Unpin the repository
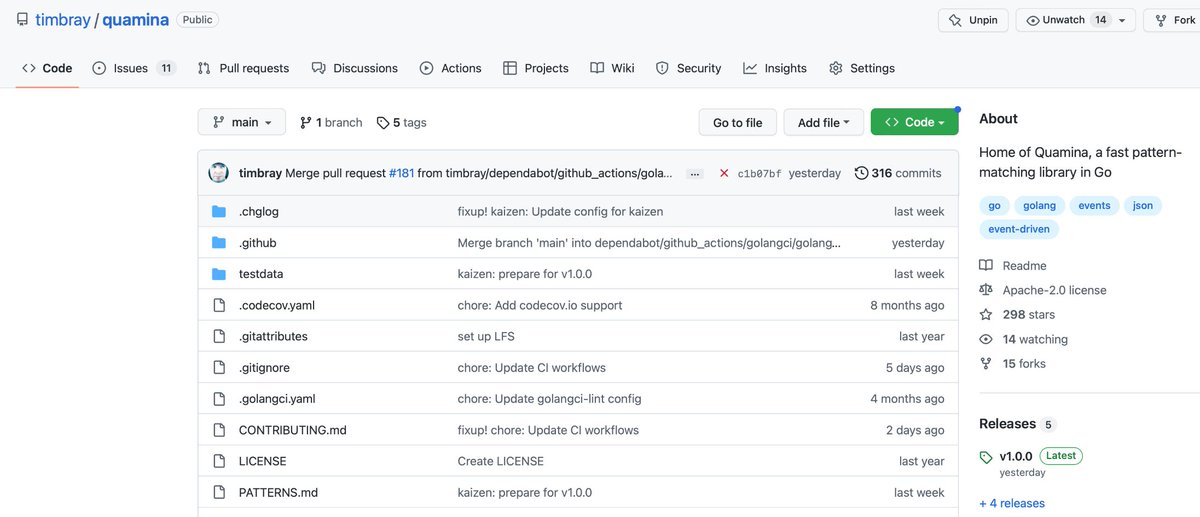The image size is (1200, 517). click(973, 20)
